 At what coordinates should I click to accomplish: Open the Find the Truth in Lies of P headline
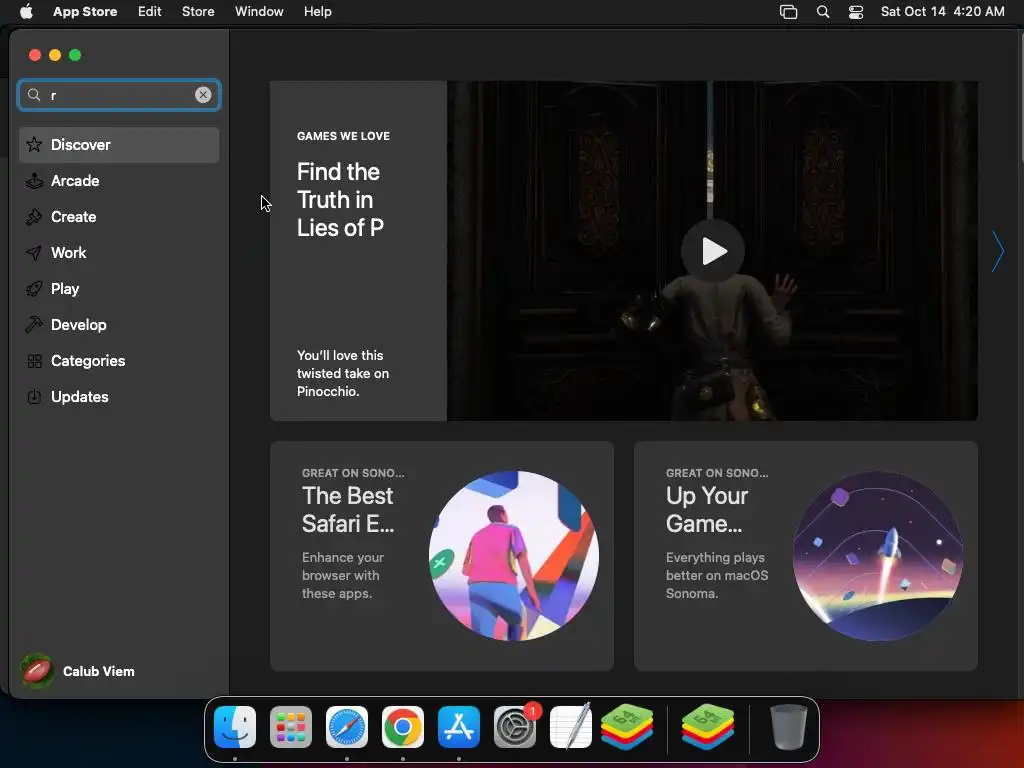point(340,200)
